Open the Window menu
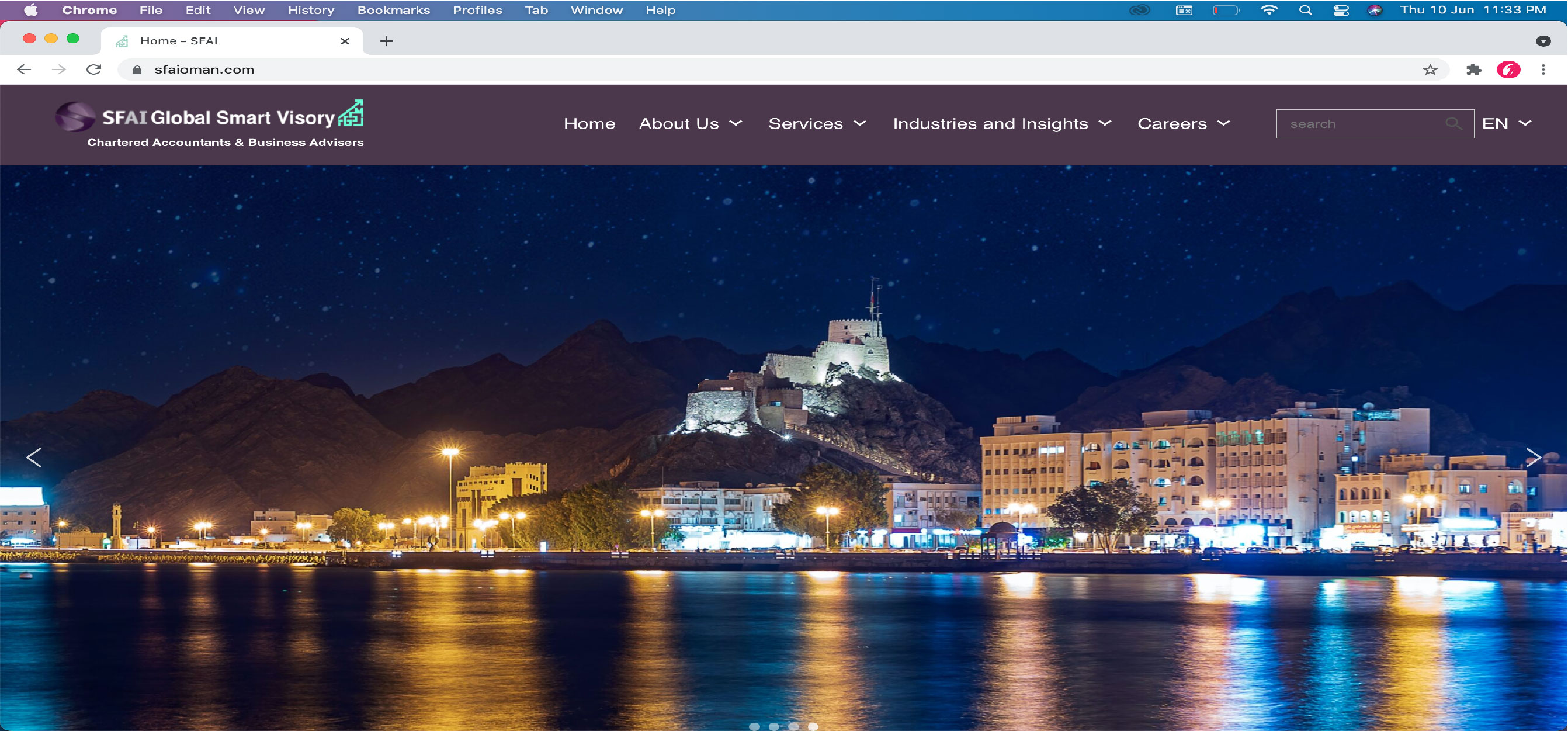The height and width of the screenshot is (731, 1568). (596, 10)
